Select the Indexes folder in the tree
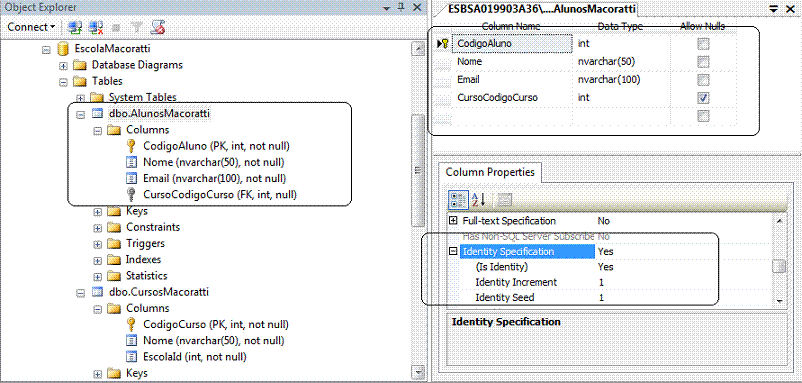This screenshot has width=802, height=383. tap(143, 259)
